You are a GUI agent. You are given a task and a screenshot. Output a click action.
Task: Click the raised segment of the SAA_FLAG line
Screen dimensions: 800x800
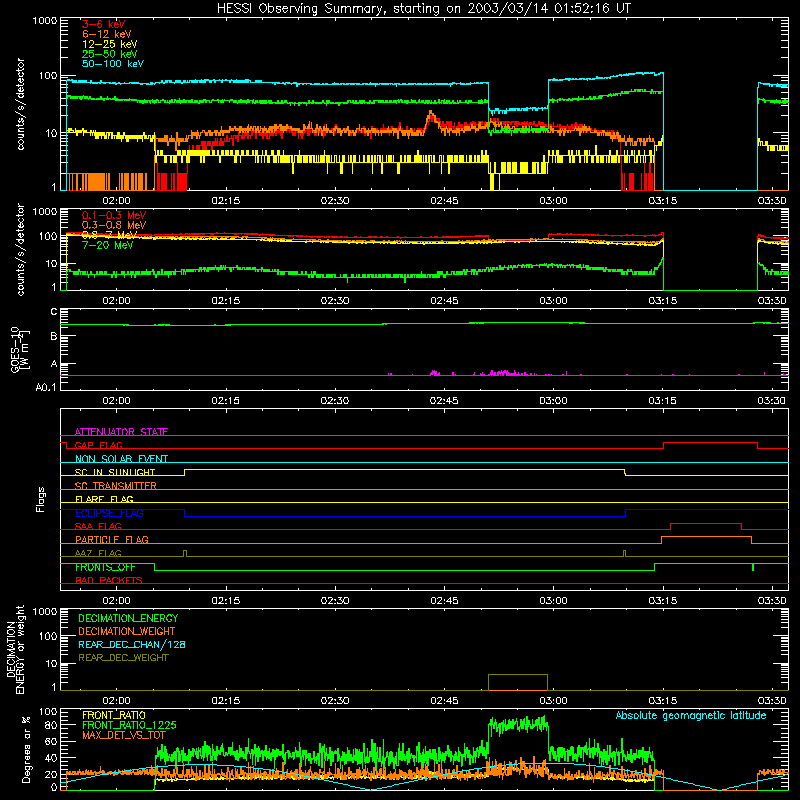point(706,523)
